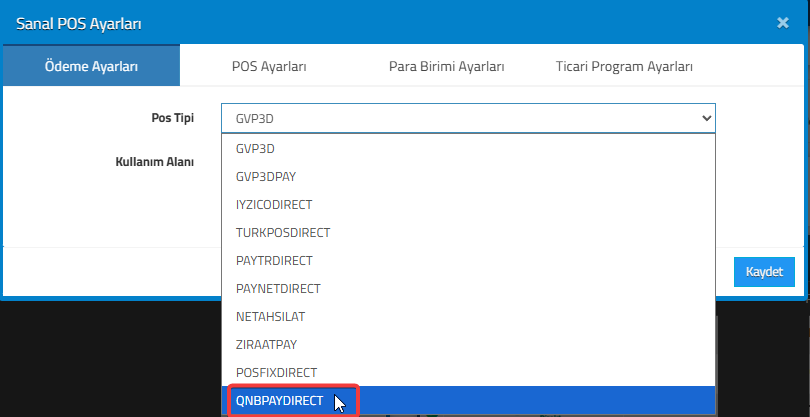The image size is (810, 417).
Task: Select the Ticari Program Ayarları tab
Action: coord(624,66)
